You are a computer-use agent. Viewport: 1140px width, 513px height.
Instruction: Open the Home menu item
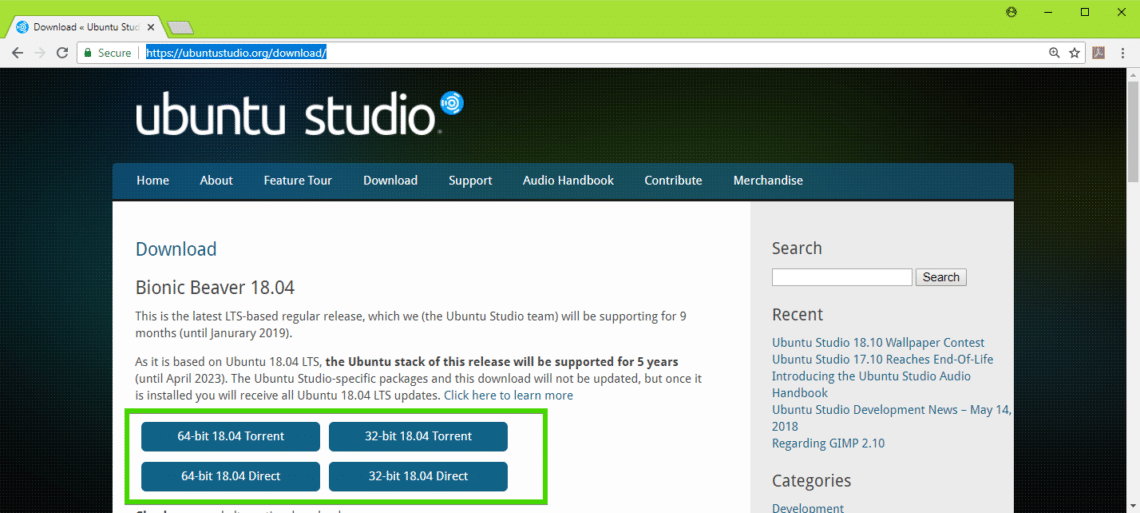tap(153, 181)
